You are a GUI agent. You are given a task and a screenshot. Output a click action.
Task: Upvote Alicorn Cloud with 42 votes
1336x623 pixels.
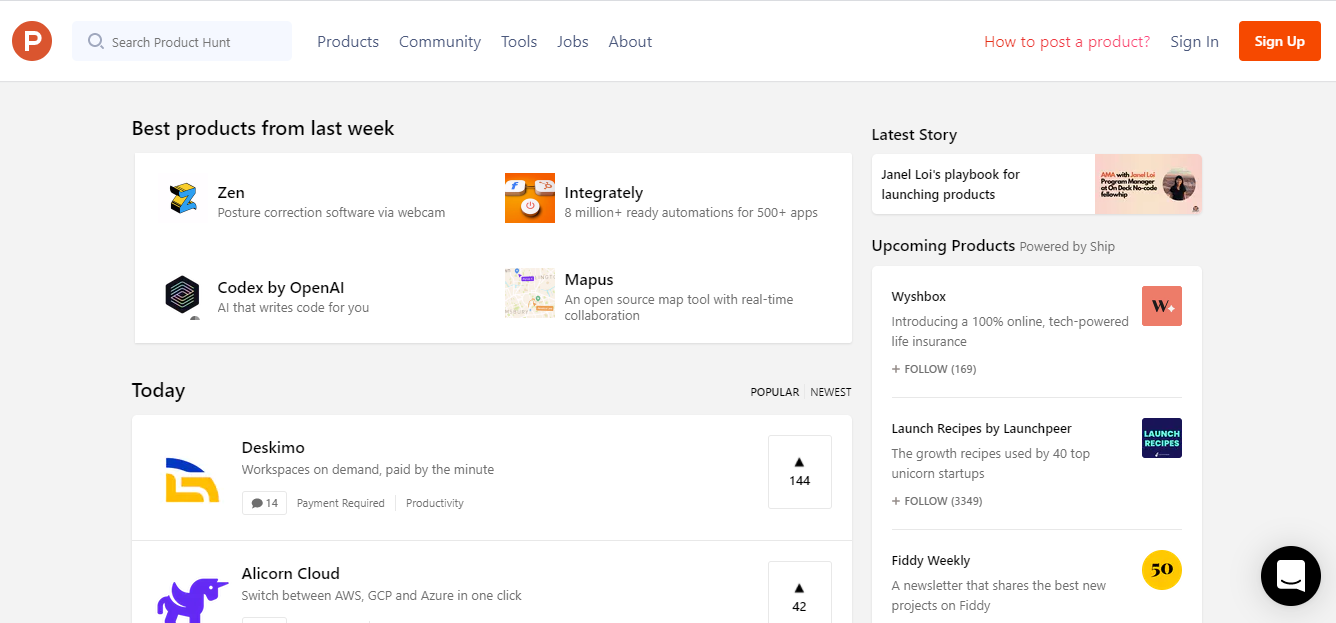point(799,592)
